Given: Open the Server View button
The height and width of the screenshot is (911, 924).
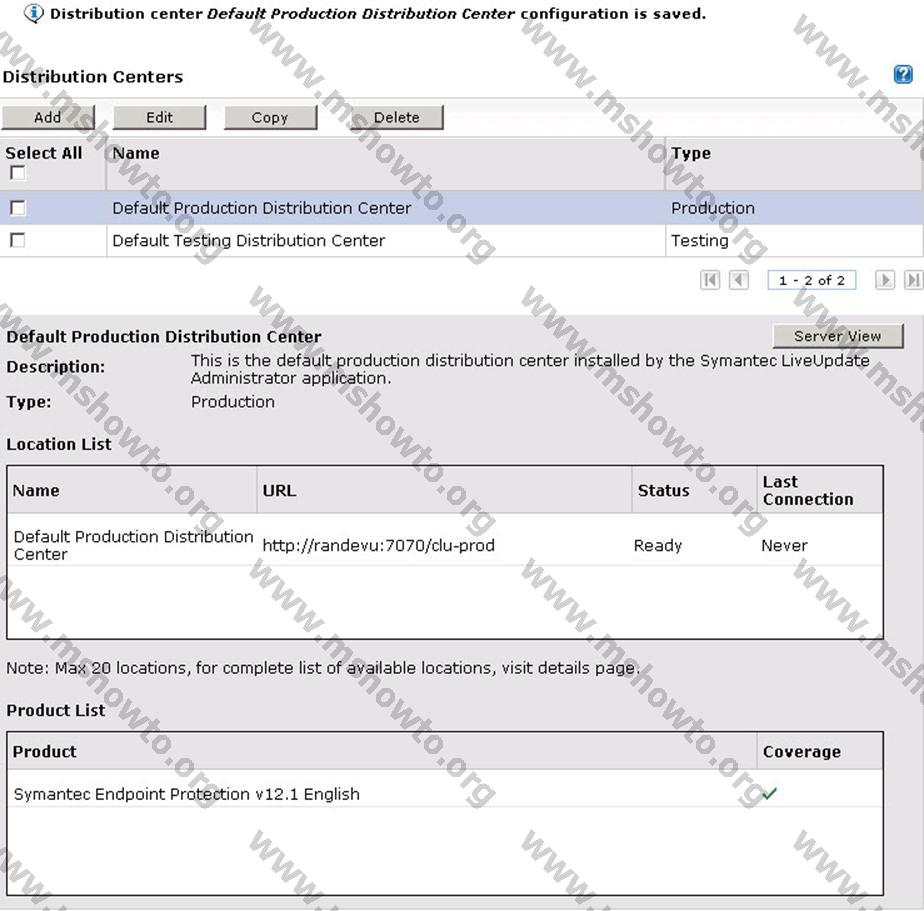Looking at the screenshot, I should click(x=838, y=336).
